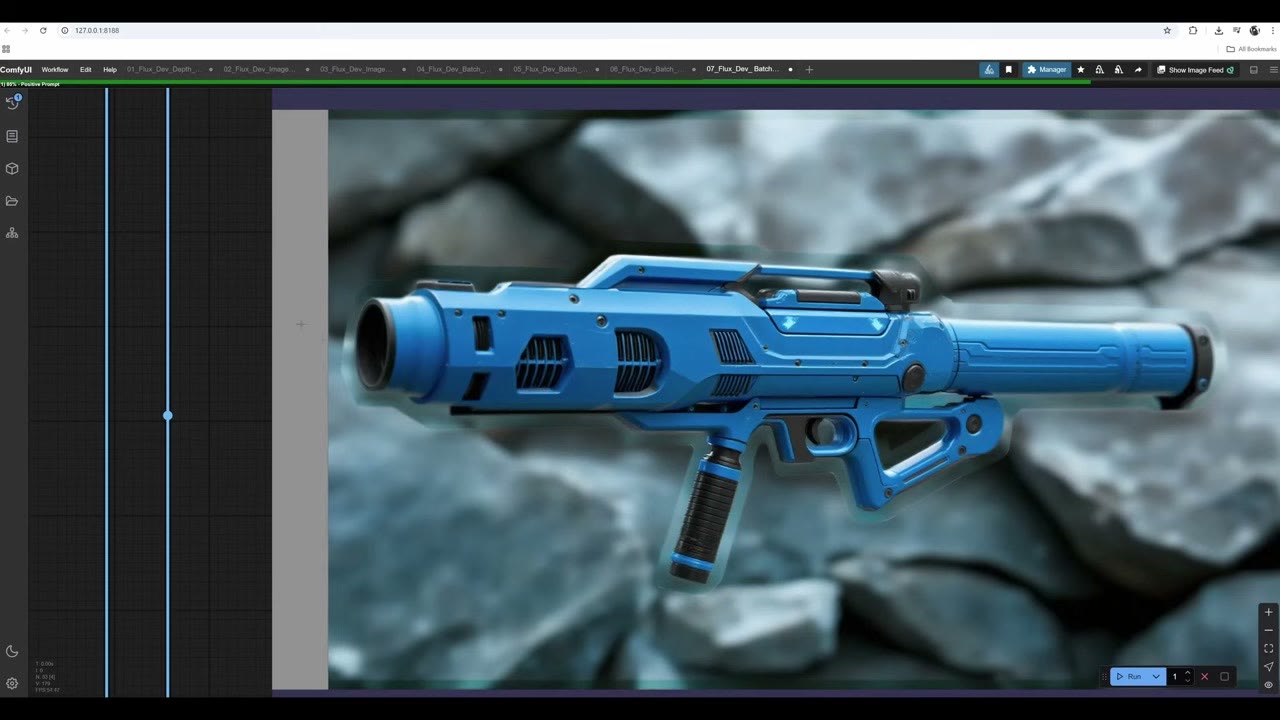Switch to the 06_Flux_Dev_Batch tab
Image resolution: width=1280 pixels, height=720 pixels.
point(645,70)
